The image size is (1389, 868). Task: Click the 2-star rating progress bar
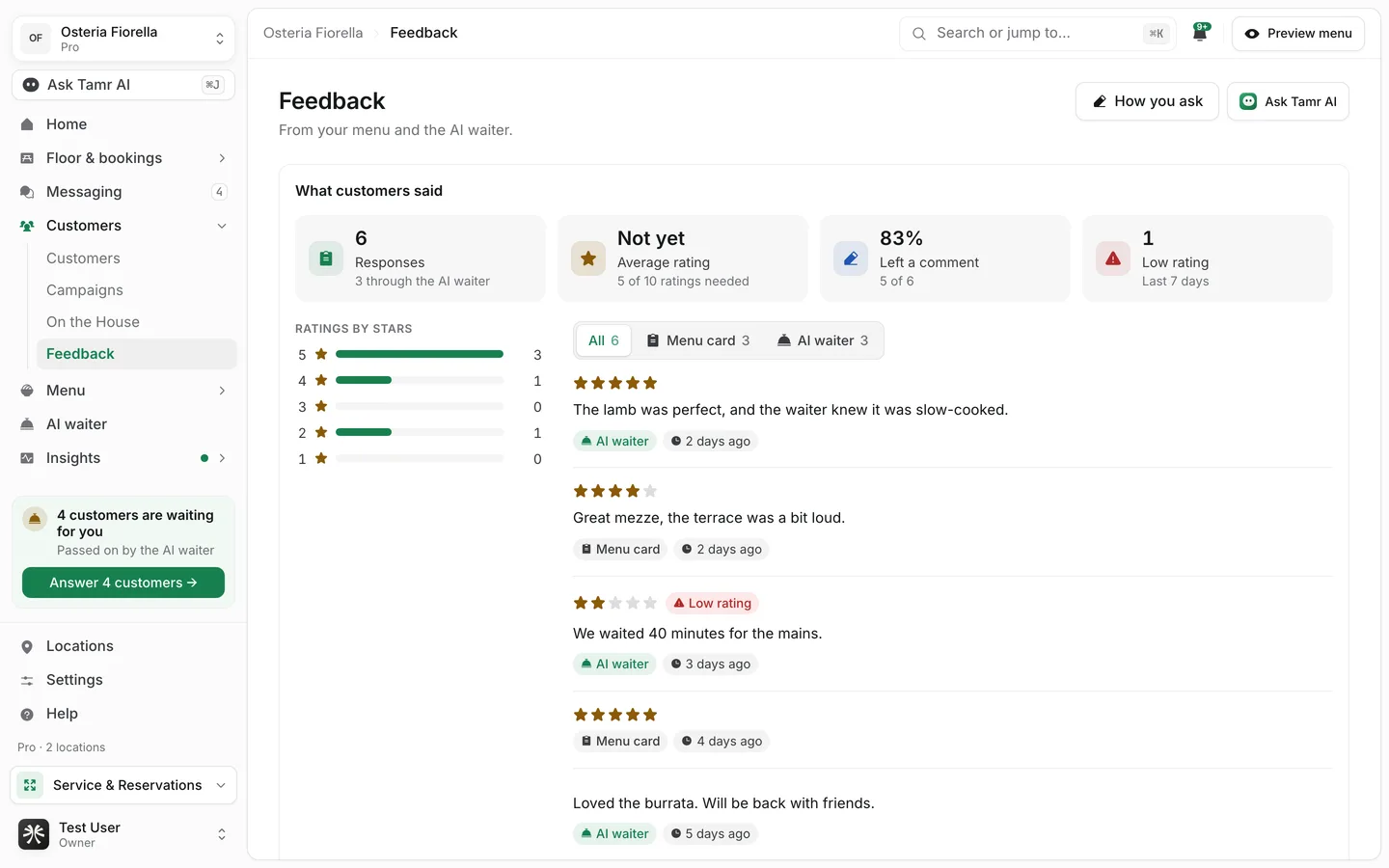point(420,432)
